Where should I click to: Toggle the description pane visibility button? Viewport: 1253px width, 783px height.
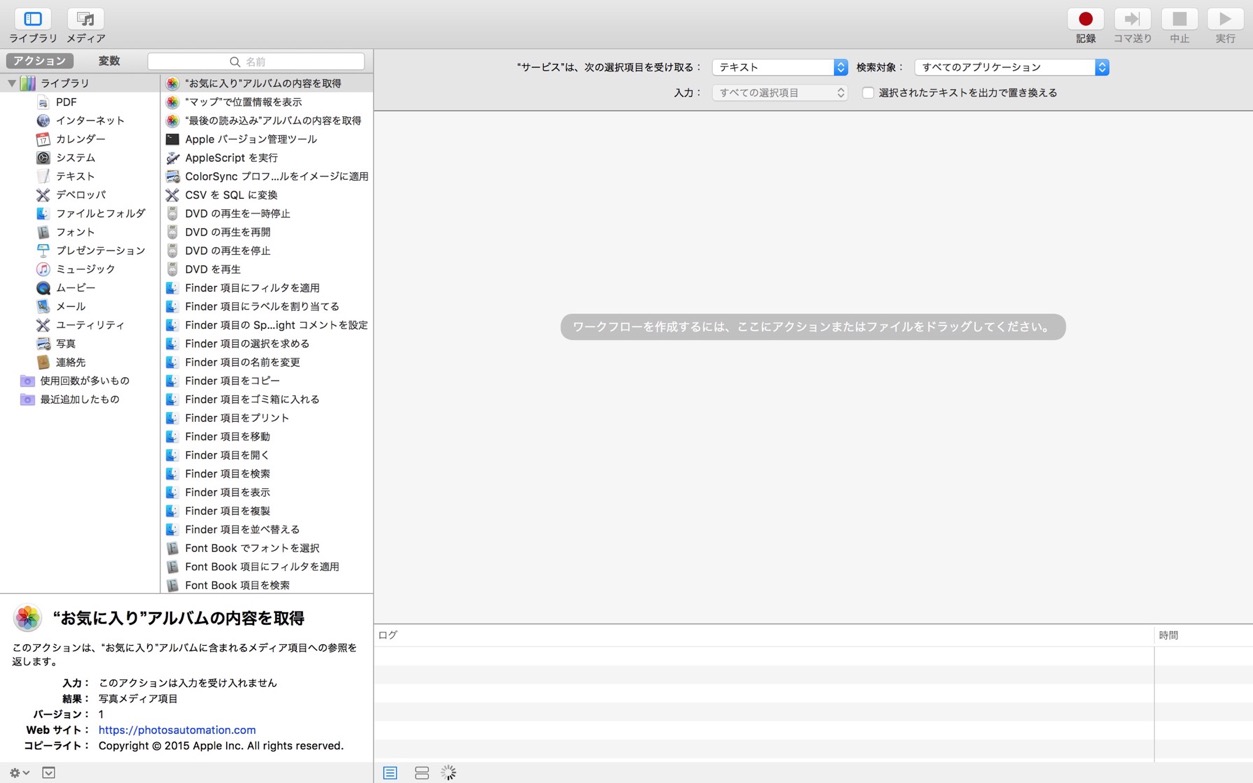click(x=48, y=773)
